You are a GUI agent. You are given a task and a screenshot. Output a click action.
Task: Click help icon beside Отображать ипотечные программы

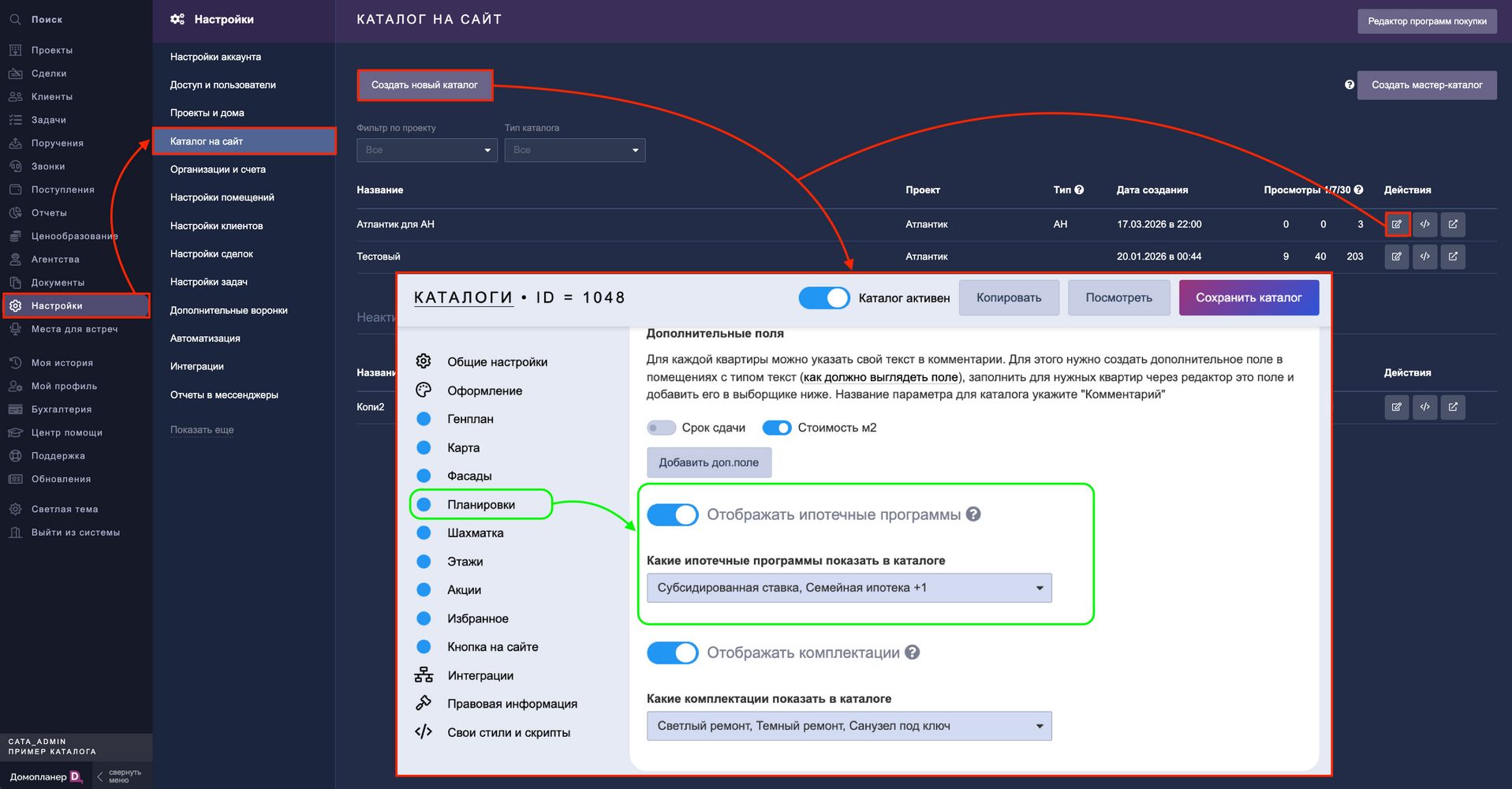click(x=973, y=514)
